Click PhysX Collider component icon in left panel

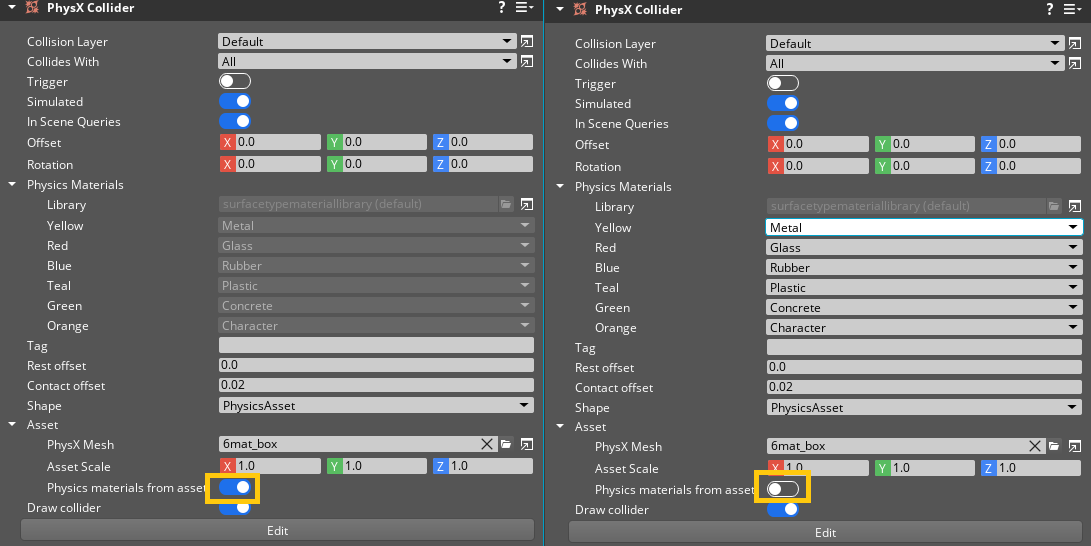click(x=31, y=8)
